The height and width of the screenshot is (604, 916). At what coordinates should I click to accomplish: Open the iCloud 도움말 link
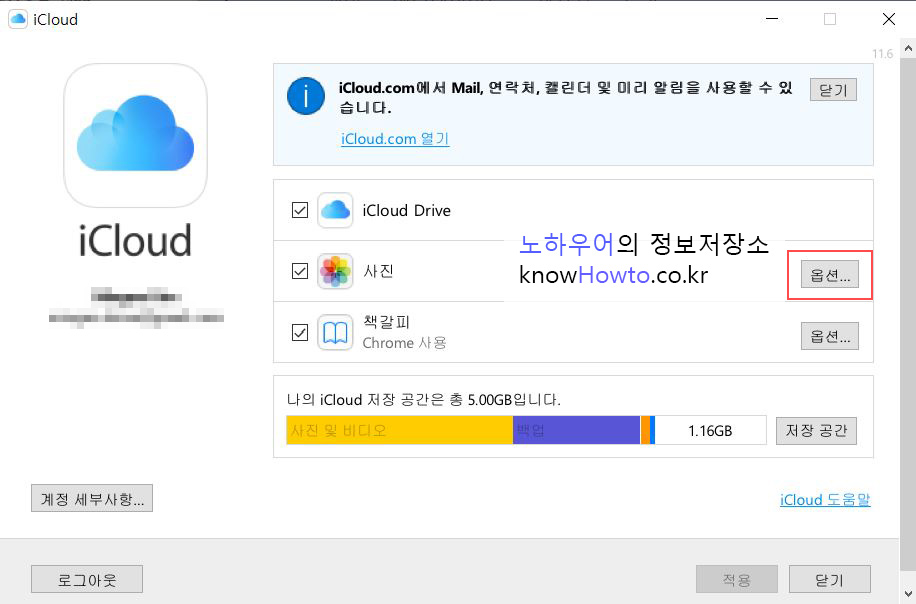click(x=825, y=500)
